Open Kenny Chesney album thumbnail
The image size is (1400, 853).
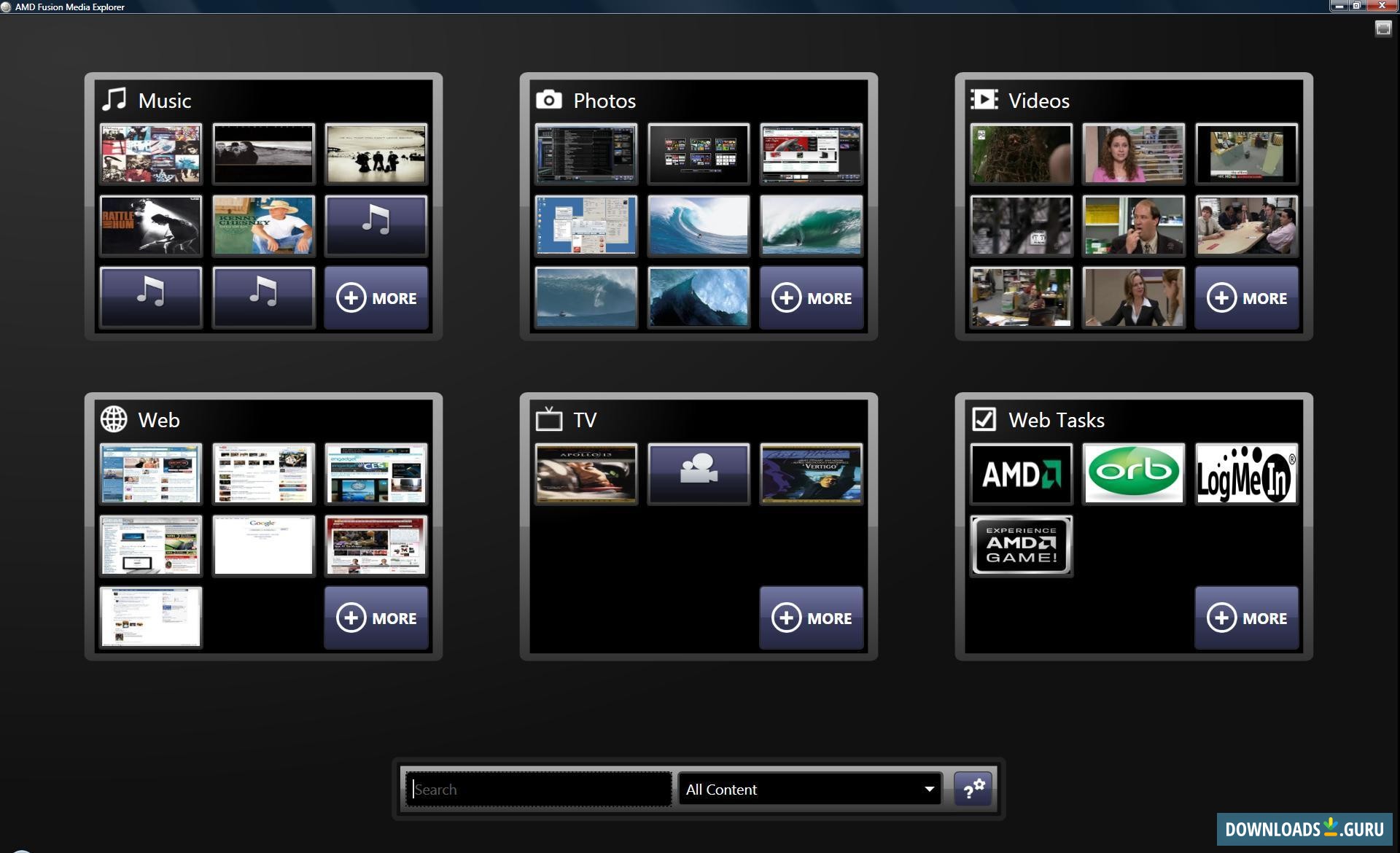tap(263, 225)
